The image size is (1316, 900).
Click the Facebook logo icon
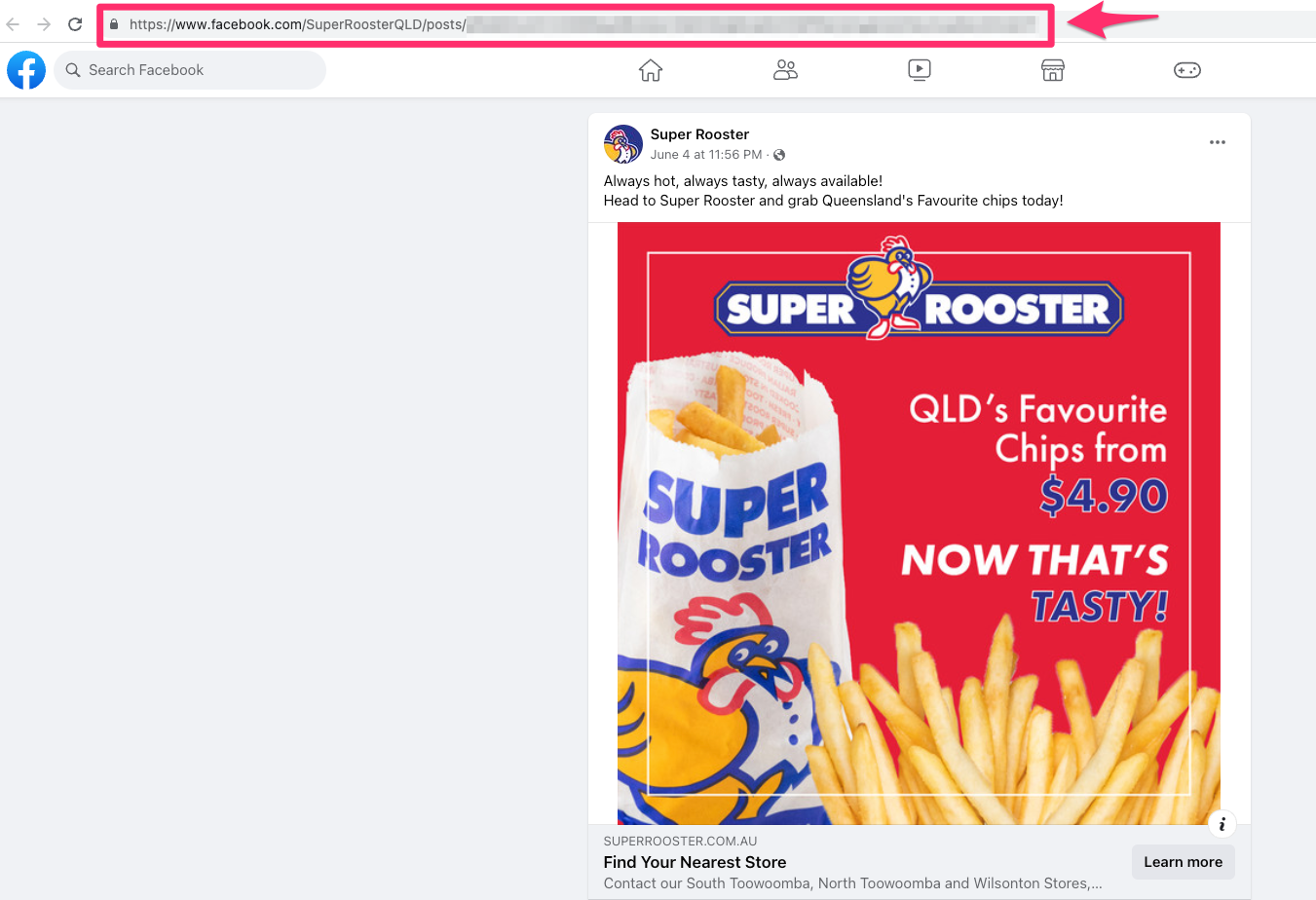click(x=26, y=70)
